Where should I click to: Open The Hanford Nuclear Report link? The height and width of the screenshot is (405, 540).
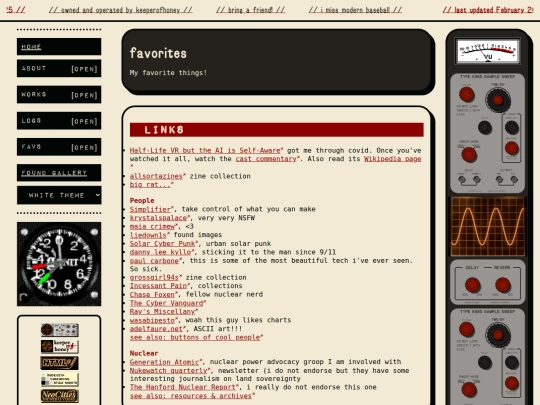(x=184, y=387)
